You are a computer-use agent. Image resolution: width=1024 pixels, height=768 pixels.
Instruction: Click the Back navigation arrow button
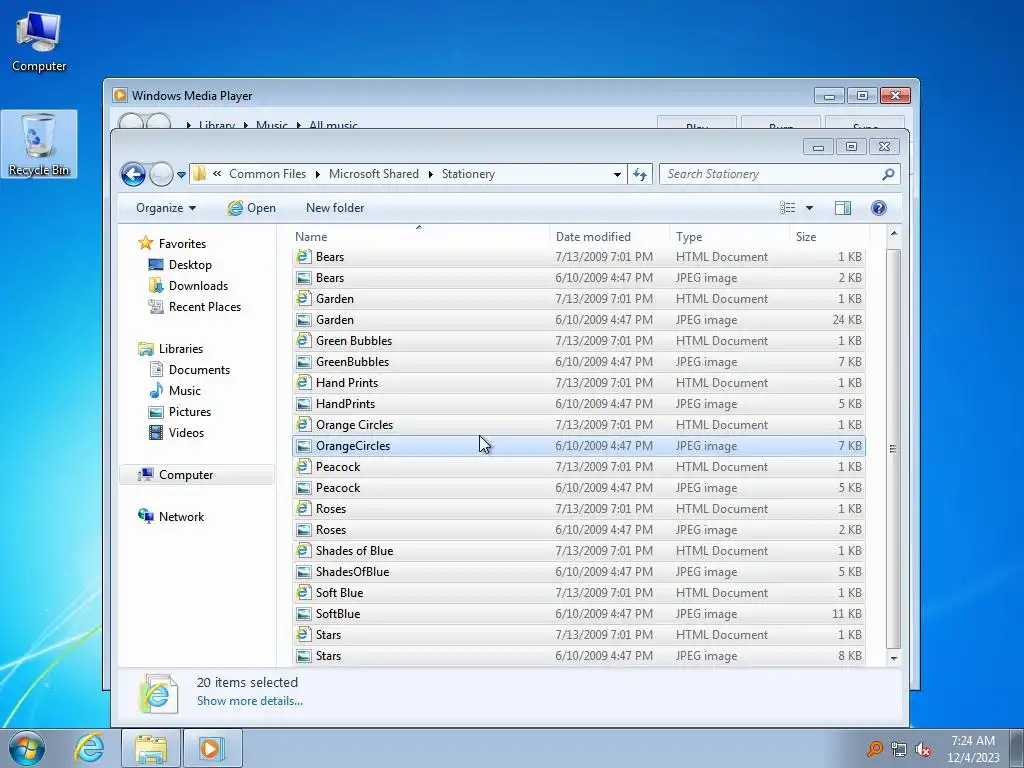(133, 174)
